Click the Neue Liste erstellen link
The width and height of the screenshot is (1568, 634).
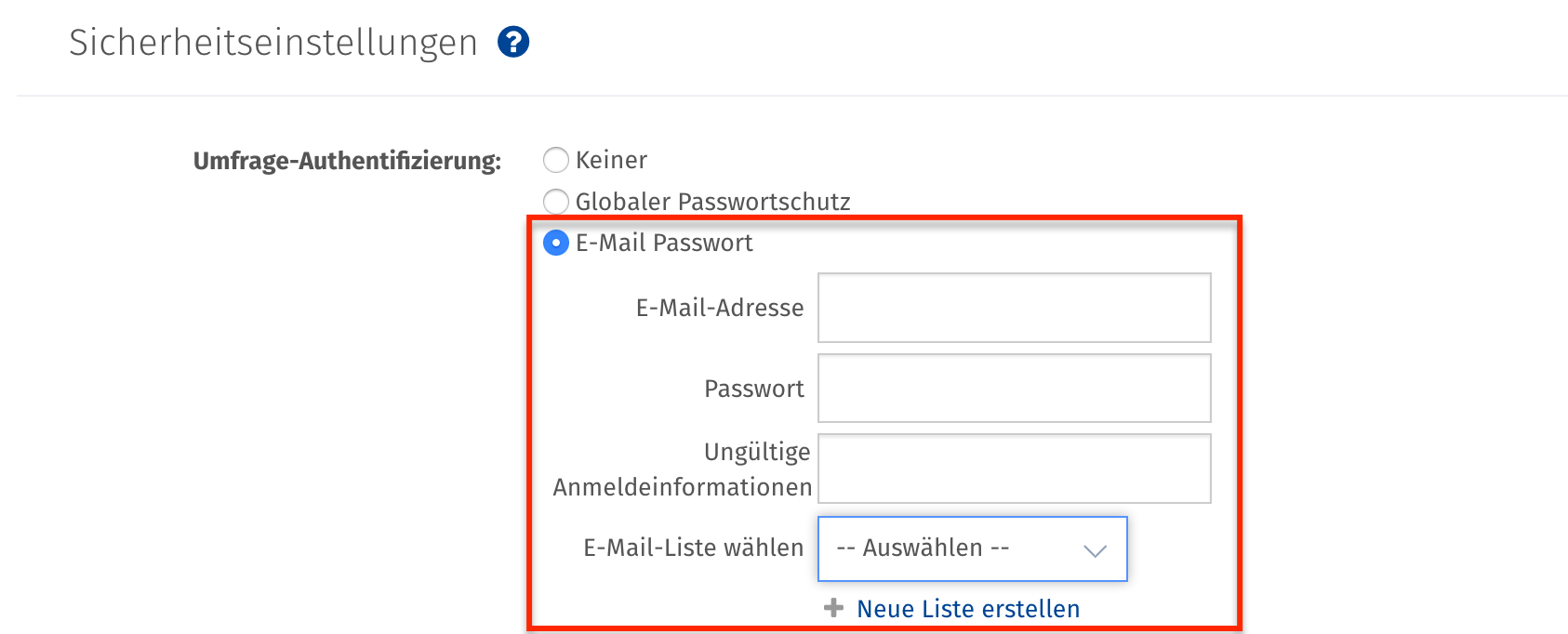pos(968,609)
